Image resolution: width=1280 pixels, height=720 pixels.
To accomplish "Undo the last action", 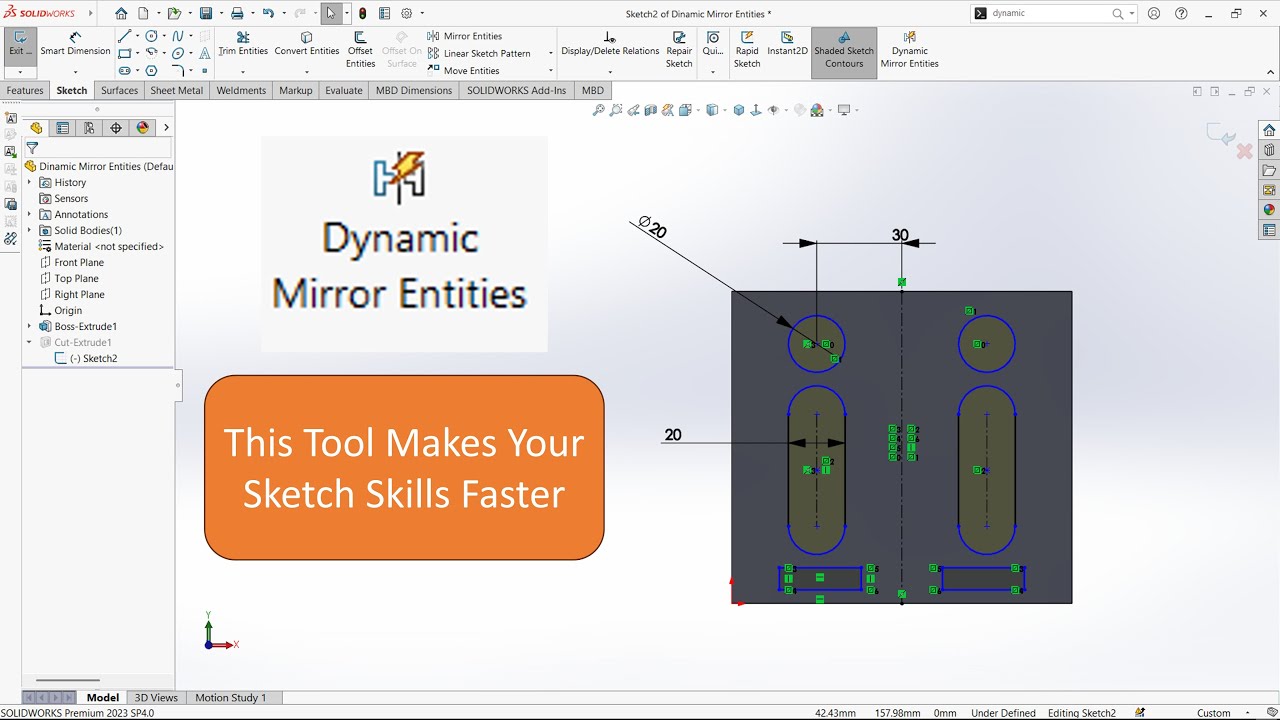I will [x=268, y=14].
